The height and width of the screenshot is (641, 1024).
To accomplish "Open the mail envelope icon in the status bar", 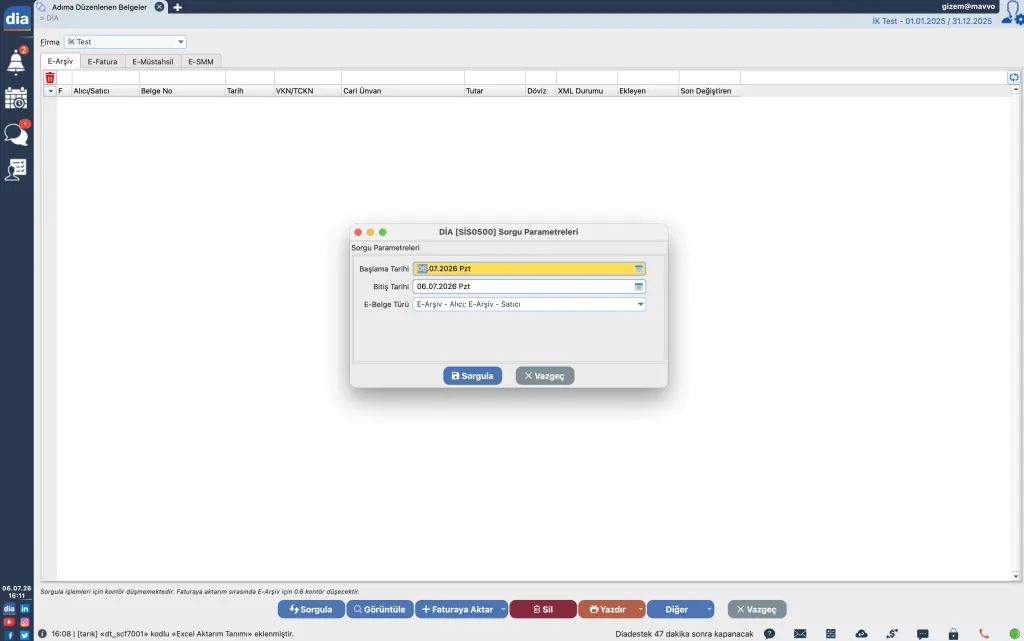I will point(800,633).
